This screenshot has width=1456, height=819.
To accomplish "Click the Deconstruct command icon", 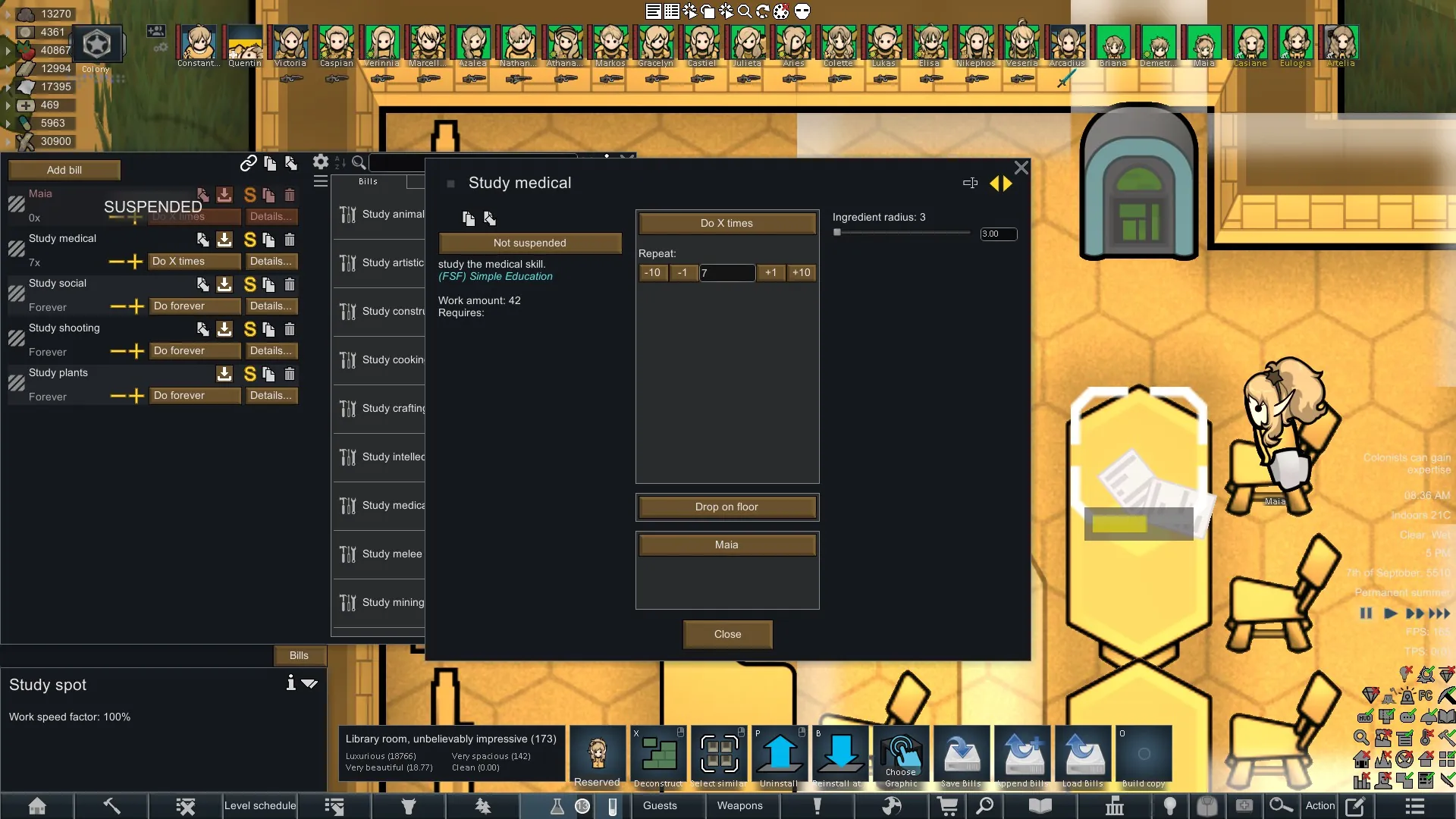I will coord(658,754).
